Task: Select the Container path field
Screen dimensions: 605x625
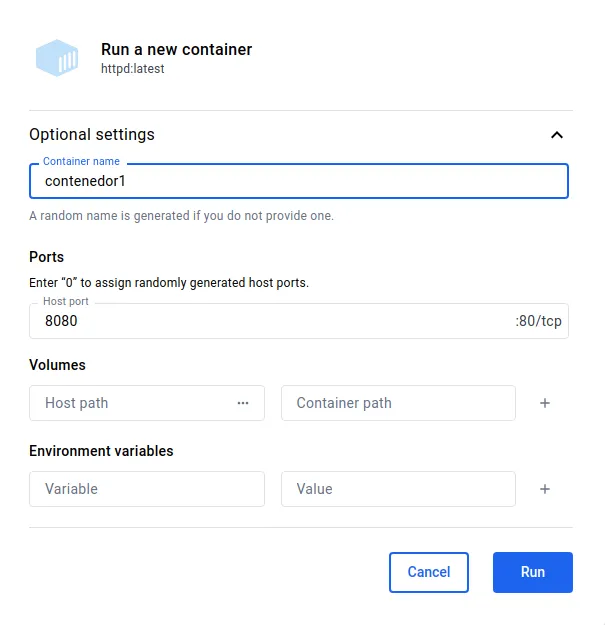Action: [x=397, y=403]
